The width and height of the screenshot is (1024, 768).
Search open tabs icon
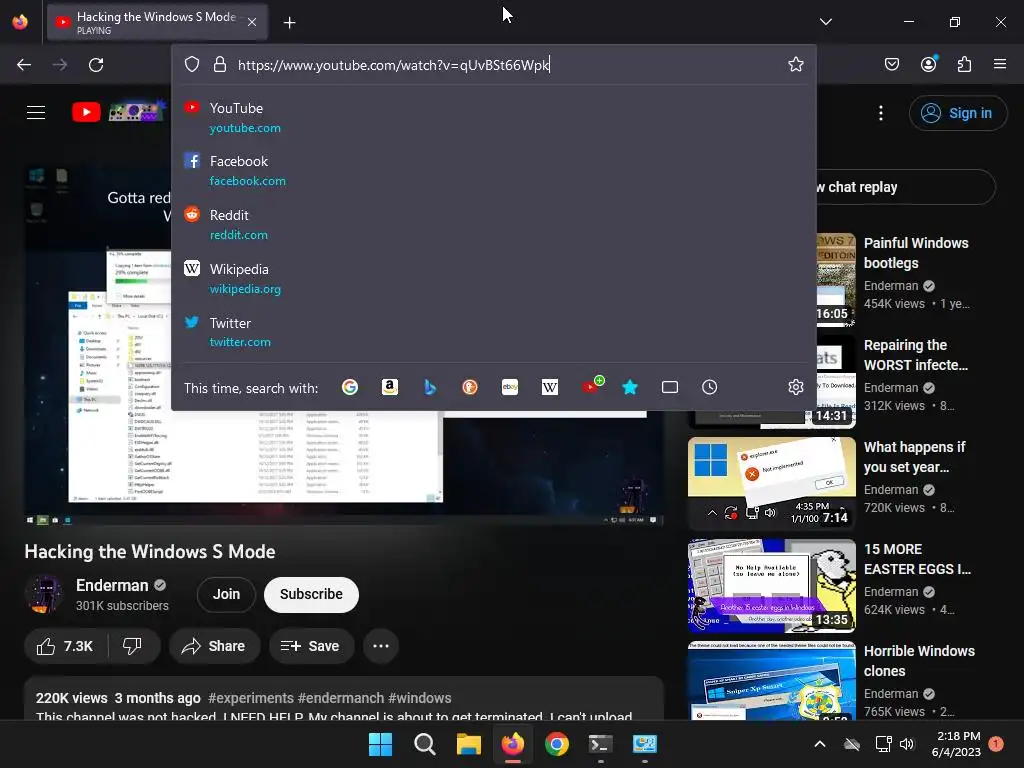click(669, 387)
